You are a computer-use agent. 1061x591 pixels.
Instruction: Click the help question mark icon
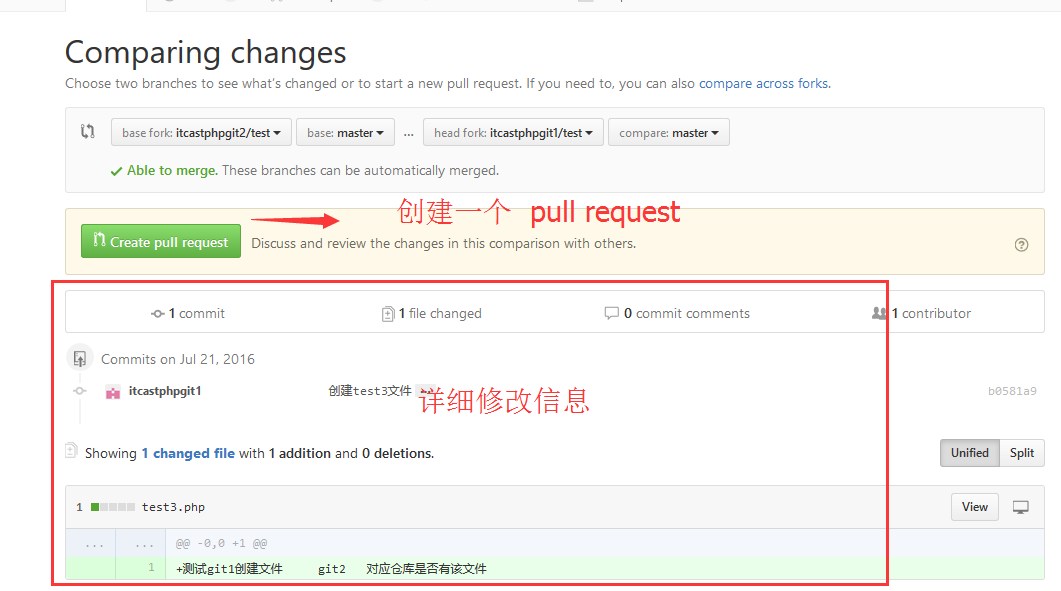(x=1022, y=245)
